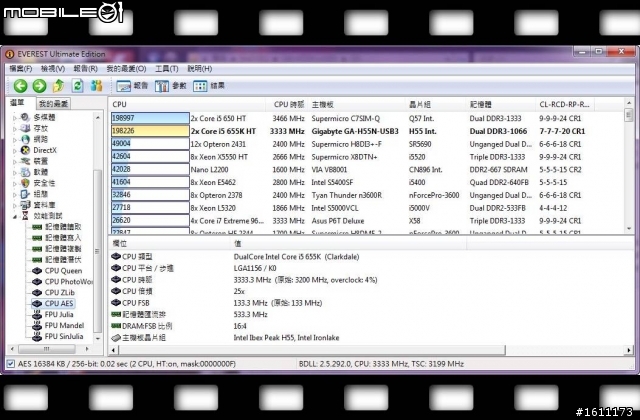Screen dimensions: 640x420
Task: Click the benchmark hourglass icon in the tree
Action: [25, 216]
